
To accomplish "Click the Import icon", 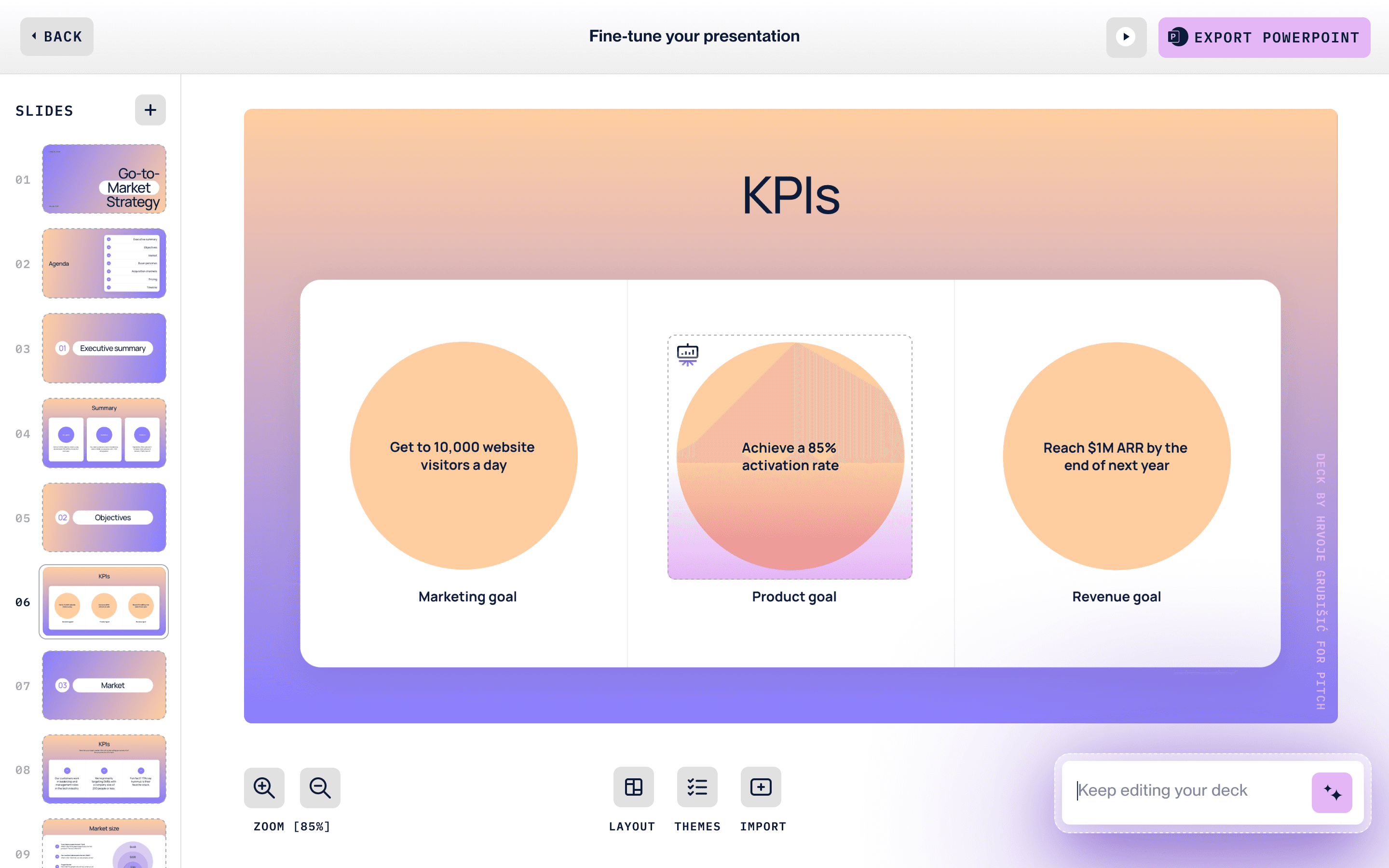I will pos(761,787).
